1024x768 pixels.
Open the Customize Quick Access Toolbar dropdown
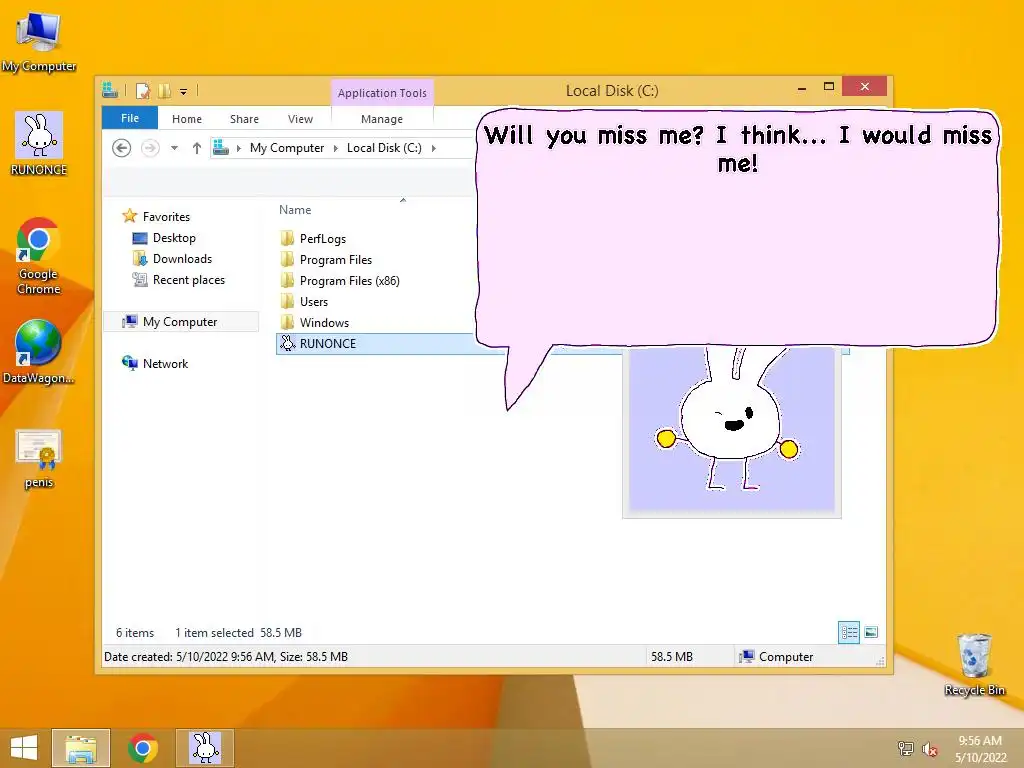click(184, 92)
